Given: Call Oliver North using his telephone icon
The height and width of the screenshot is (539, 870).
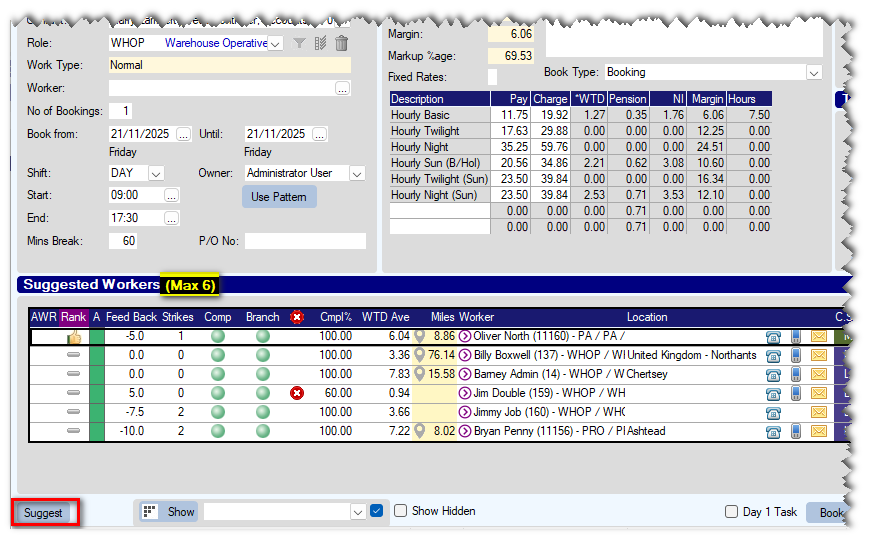Looking at the screenshot, I should point(773,337).
